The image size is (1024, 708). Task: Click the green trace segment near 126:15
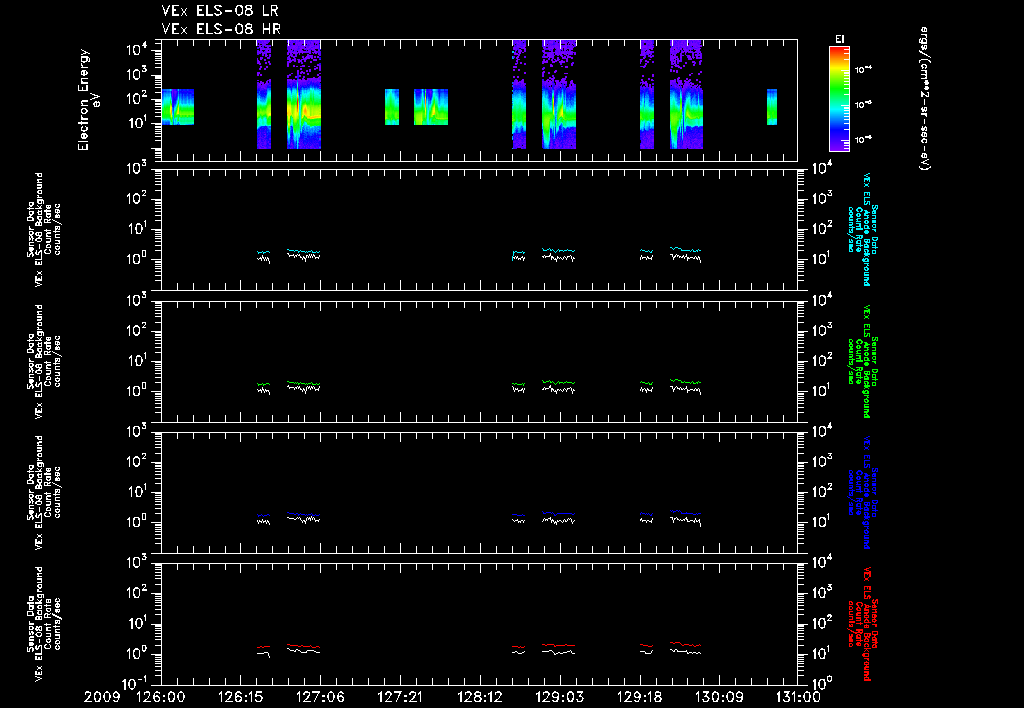coord(263,384)
